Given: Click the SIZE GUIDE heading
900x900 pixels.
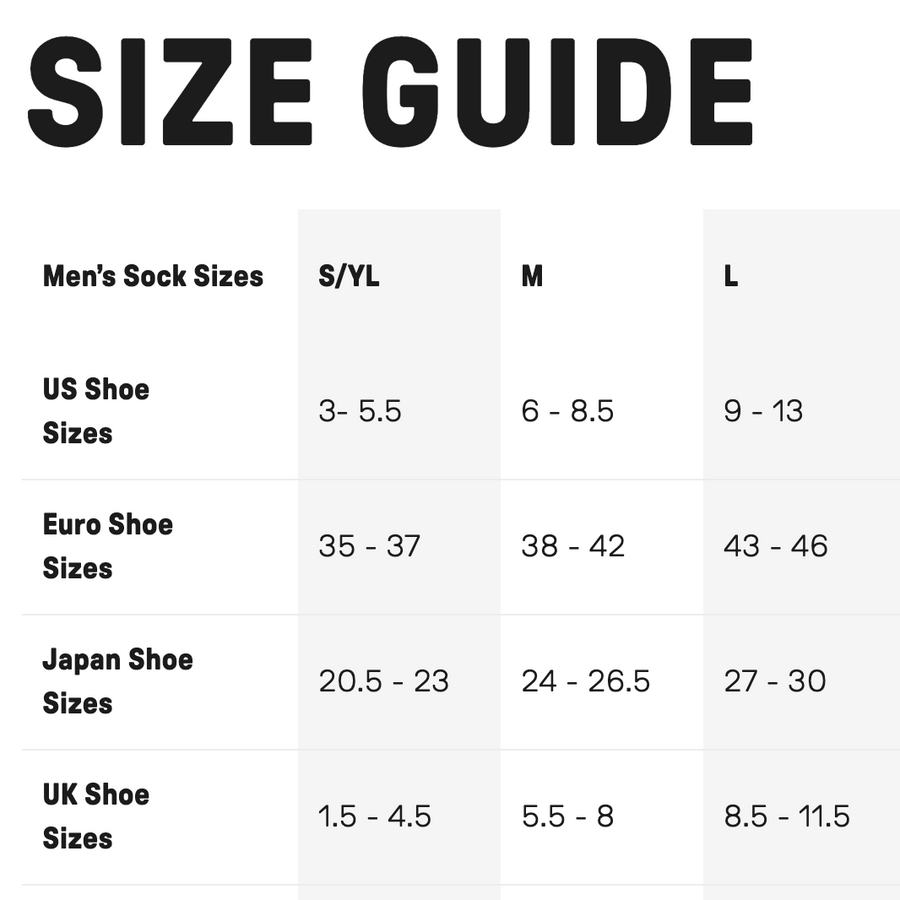Looking at the screenshot, I should coord(390,91).
